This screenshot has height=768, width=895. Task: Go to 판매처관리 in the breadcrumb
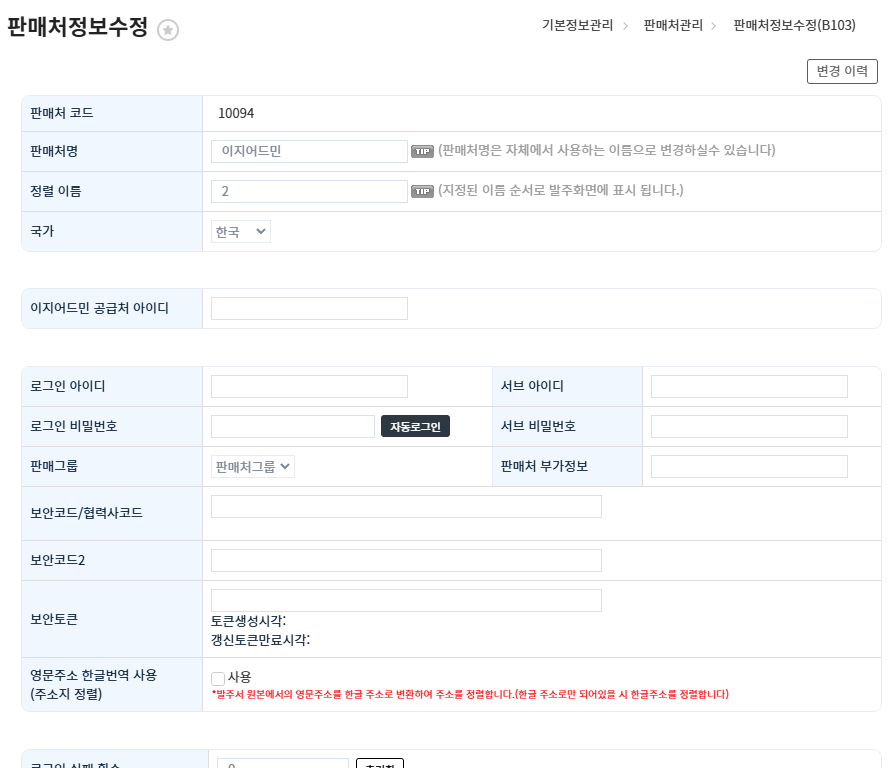[673, 25]
